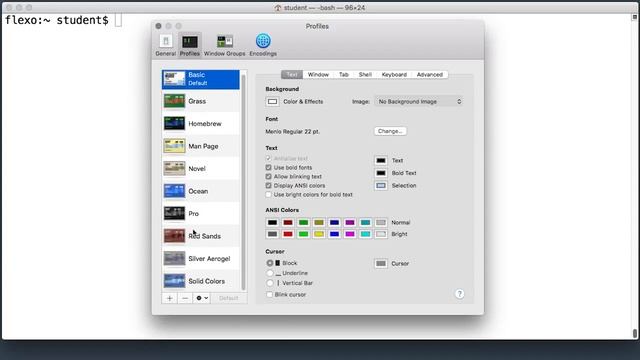
Task: Pick the Normal magenta ANSI swatch
Action: (x=350, y=222)
